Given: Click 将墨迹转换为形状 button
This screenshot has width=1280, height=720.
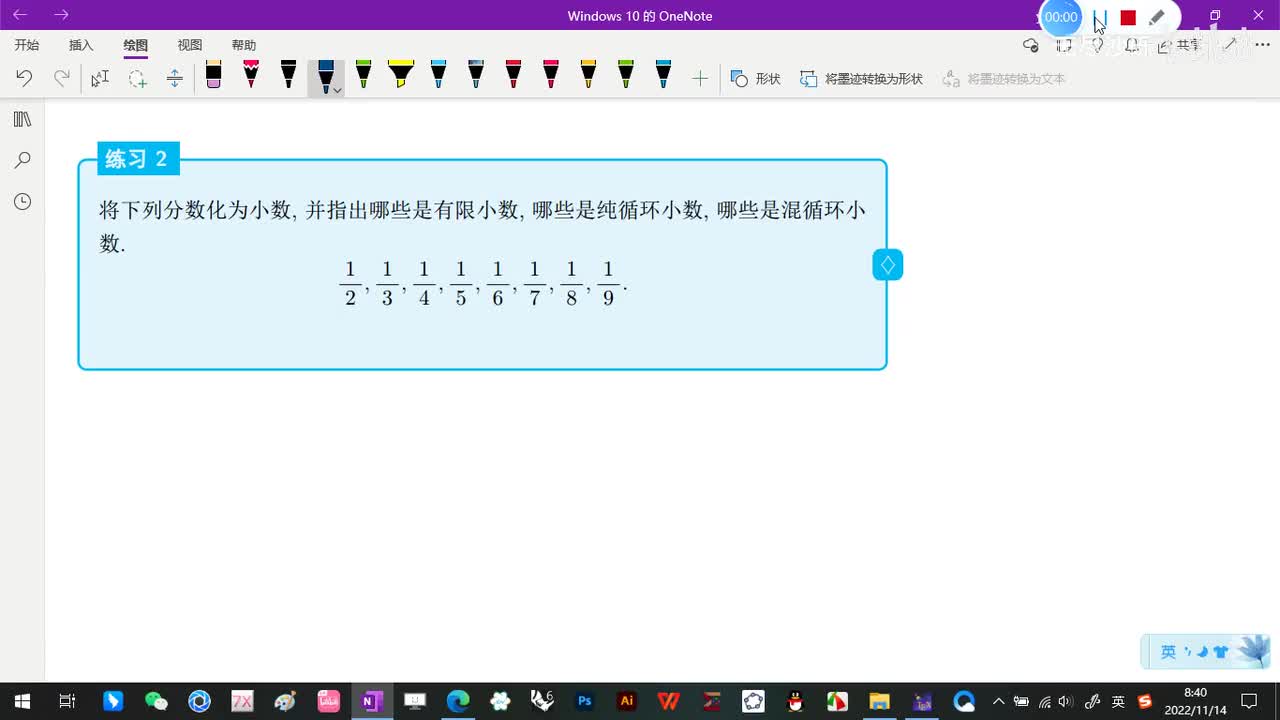Looking at the screenshot, I should pos(862,78).
